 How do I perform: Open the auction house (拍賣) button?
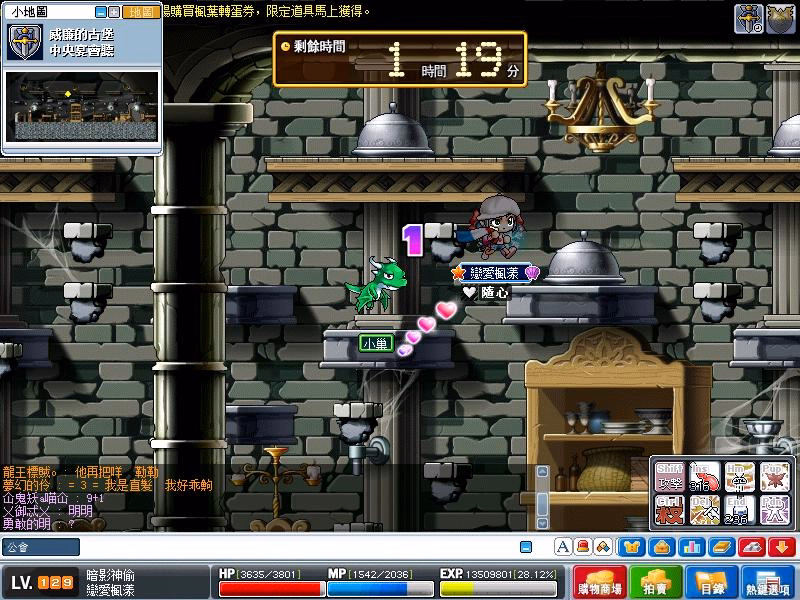(x=655, y=583)
